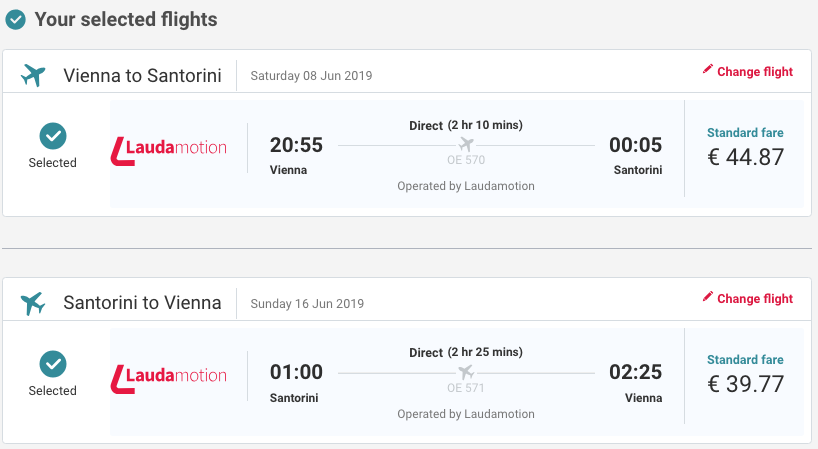Click the Saturday 08 Jun 2019 date
This screenshot has height=449, width=818.
point(311,76)
